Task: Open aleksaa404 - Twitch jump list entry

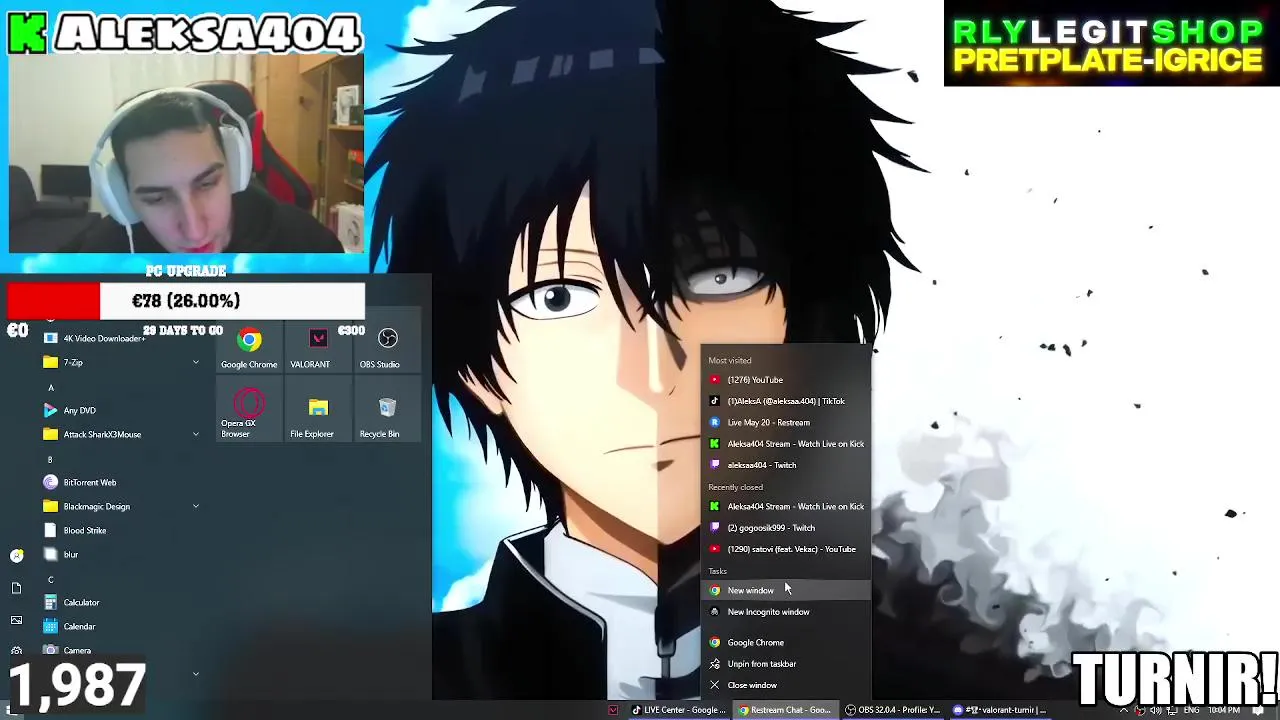Action: tap(786, 465)
